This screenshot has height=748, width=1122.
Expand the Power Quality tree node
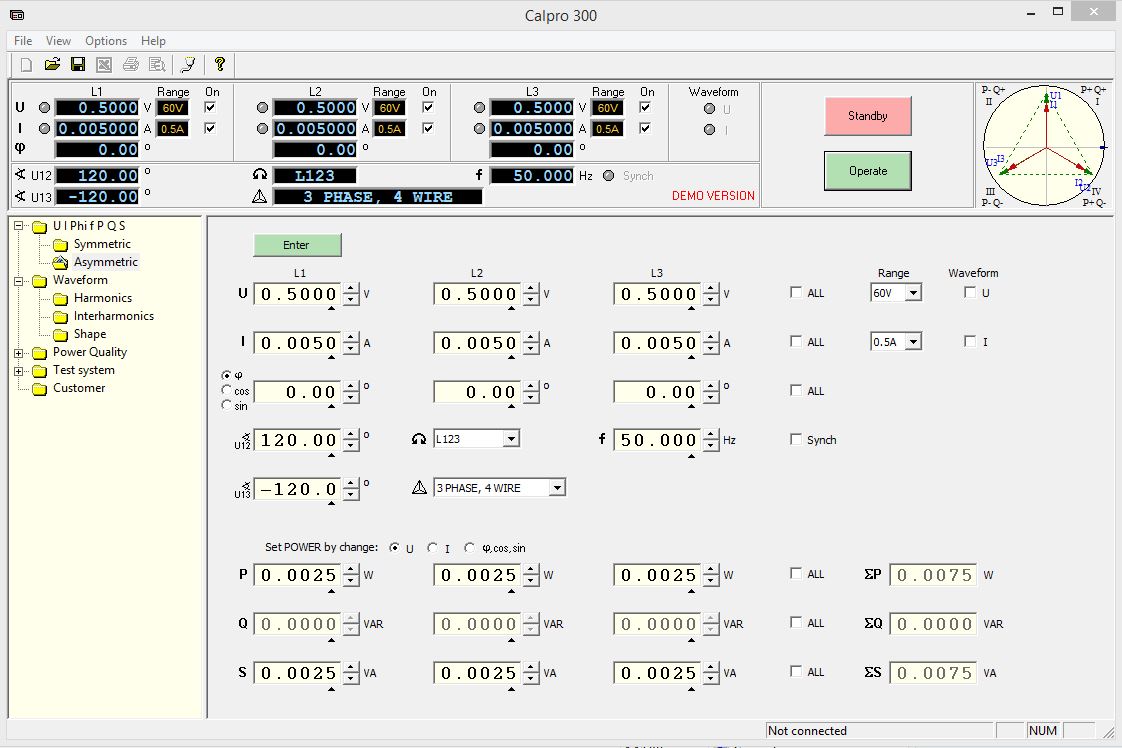coord(19,353)
